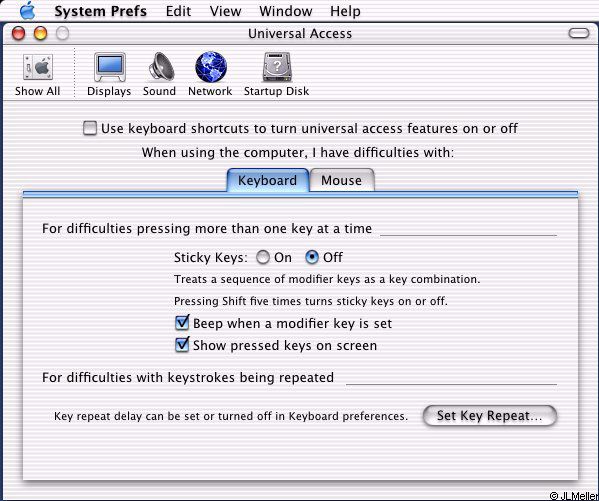Open the Startup Disk icon

(277, 67)
